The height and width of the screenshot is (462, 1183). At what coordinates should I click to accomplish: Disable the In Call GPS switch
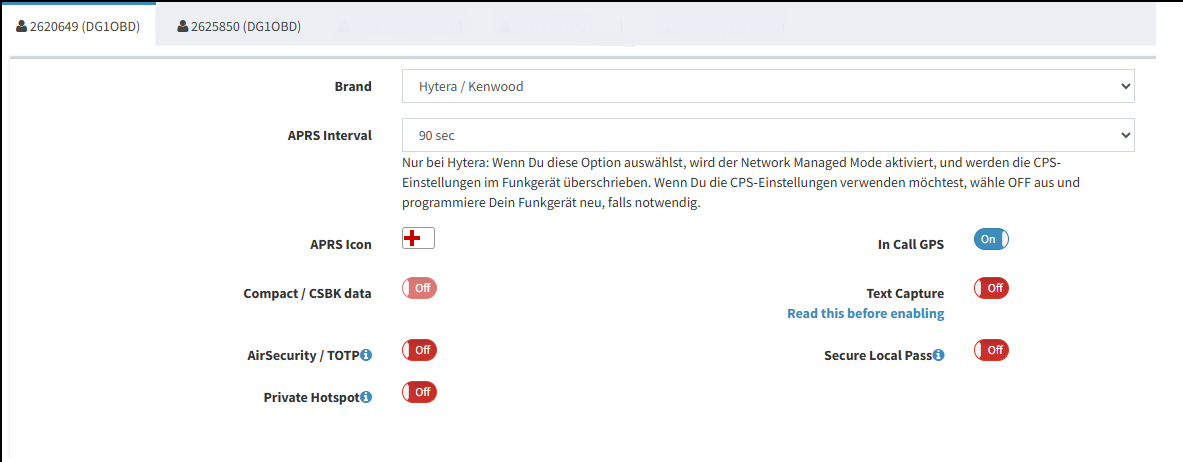991,239
